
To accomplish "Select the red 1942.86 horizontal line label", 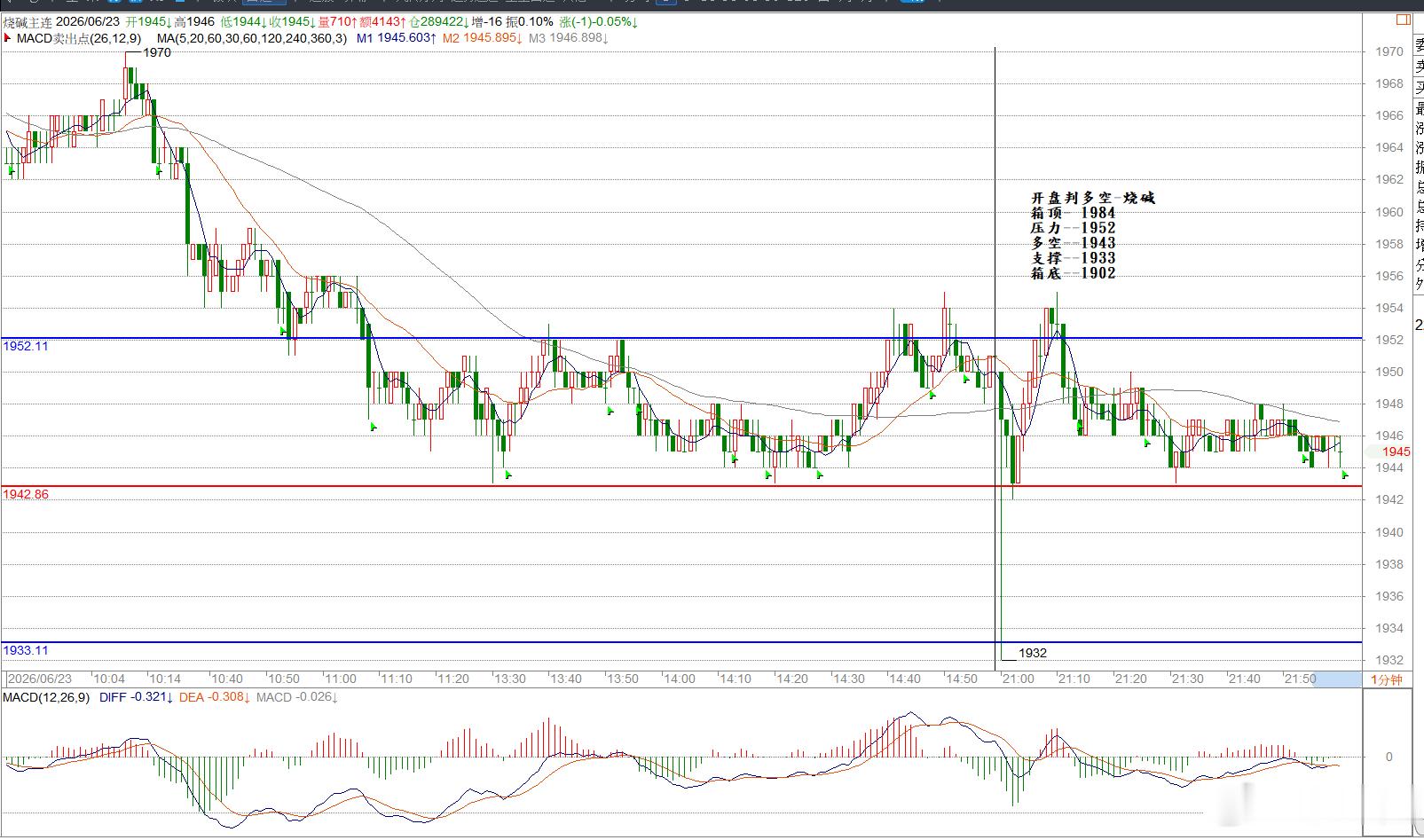I will [26, 494].
